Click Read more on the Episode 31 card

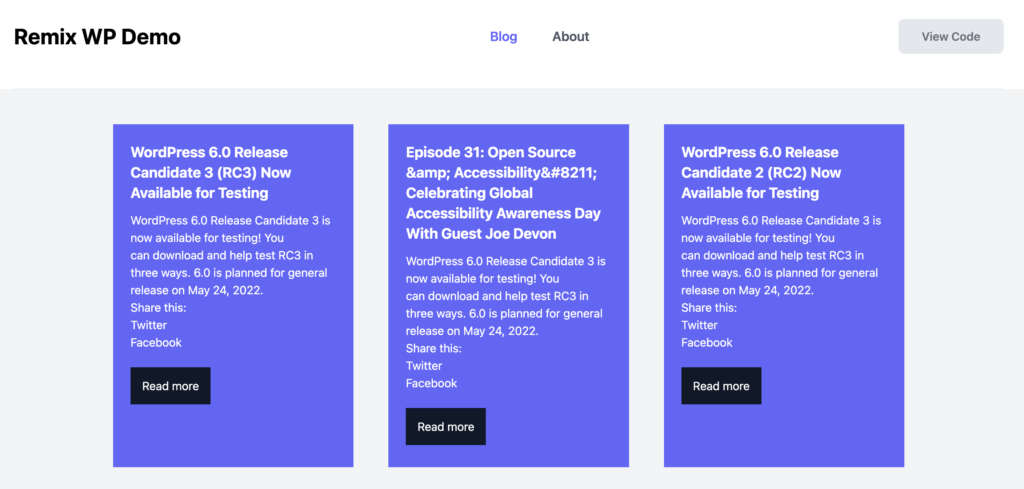click(x=445, y=426)
